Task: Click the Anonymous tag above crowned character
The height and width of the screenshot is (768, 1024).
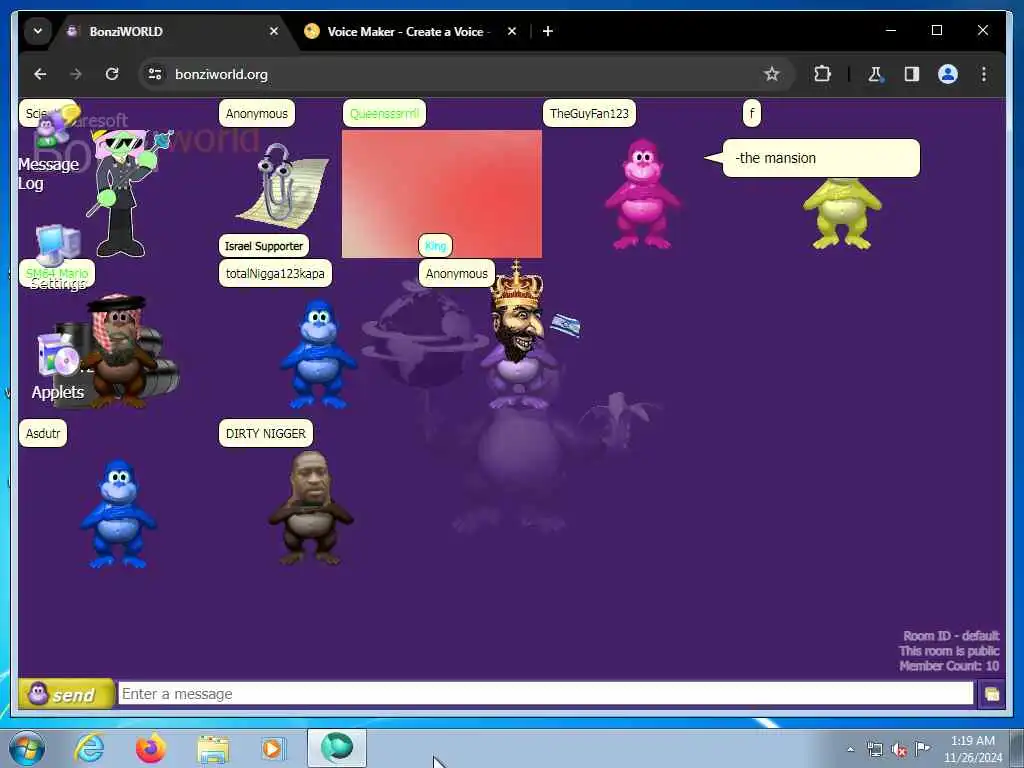Action: 456,274
